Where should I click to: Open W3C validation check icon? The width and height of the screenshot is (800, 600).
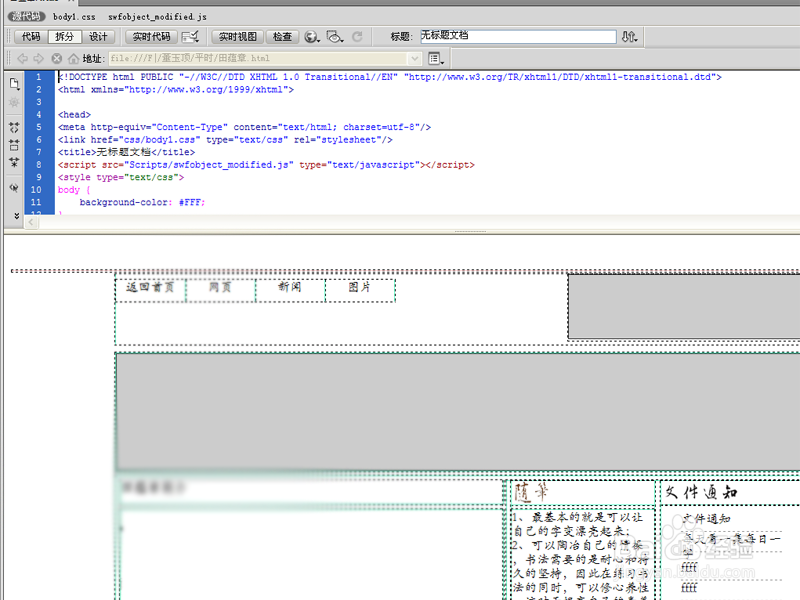[x=190, y=37]
